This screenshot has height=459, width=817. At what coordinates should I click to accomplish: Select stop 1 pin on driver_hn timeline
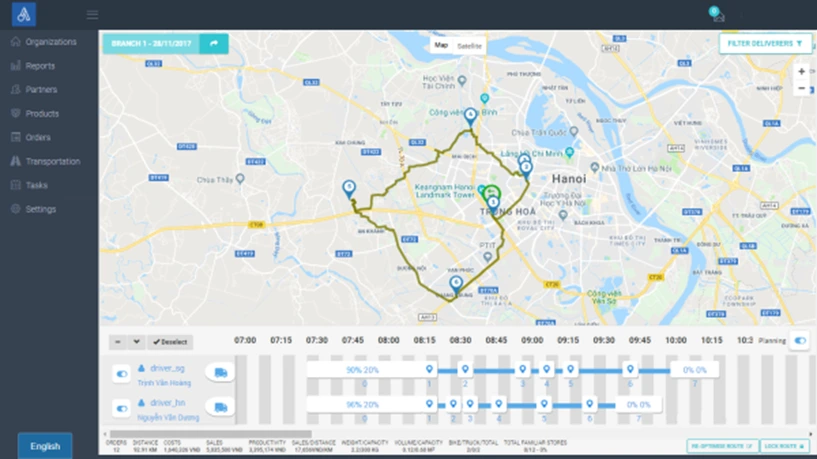point(429,404)
